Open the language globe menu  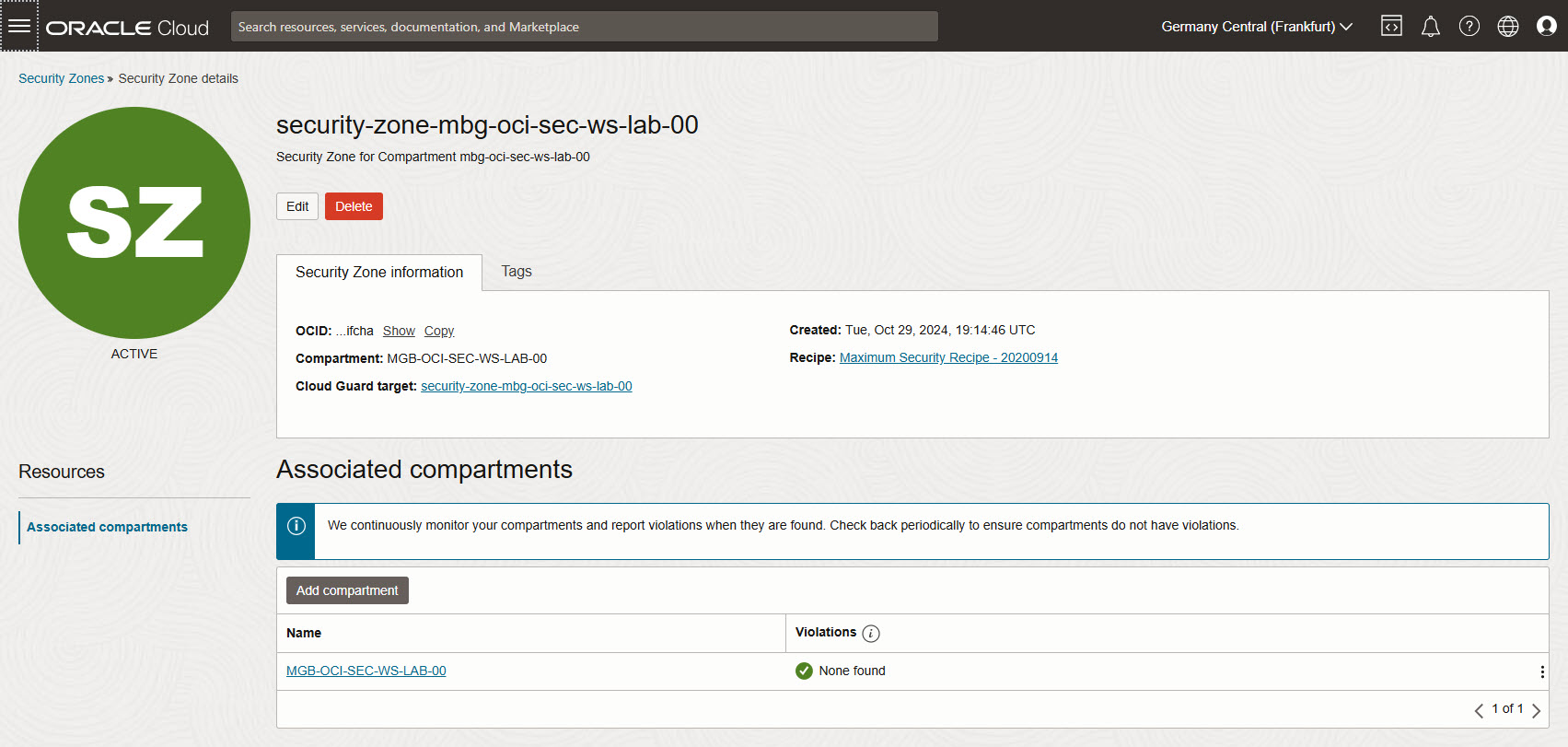(1508, 26)
